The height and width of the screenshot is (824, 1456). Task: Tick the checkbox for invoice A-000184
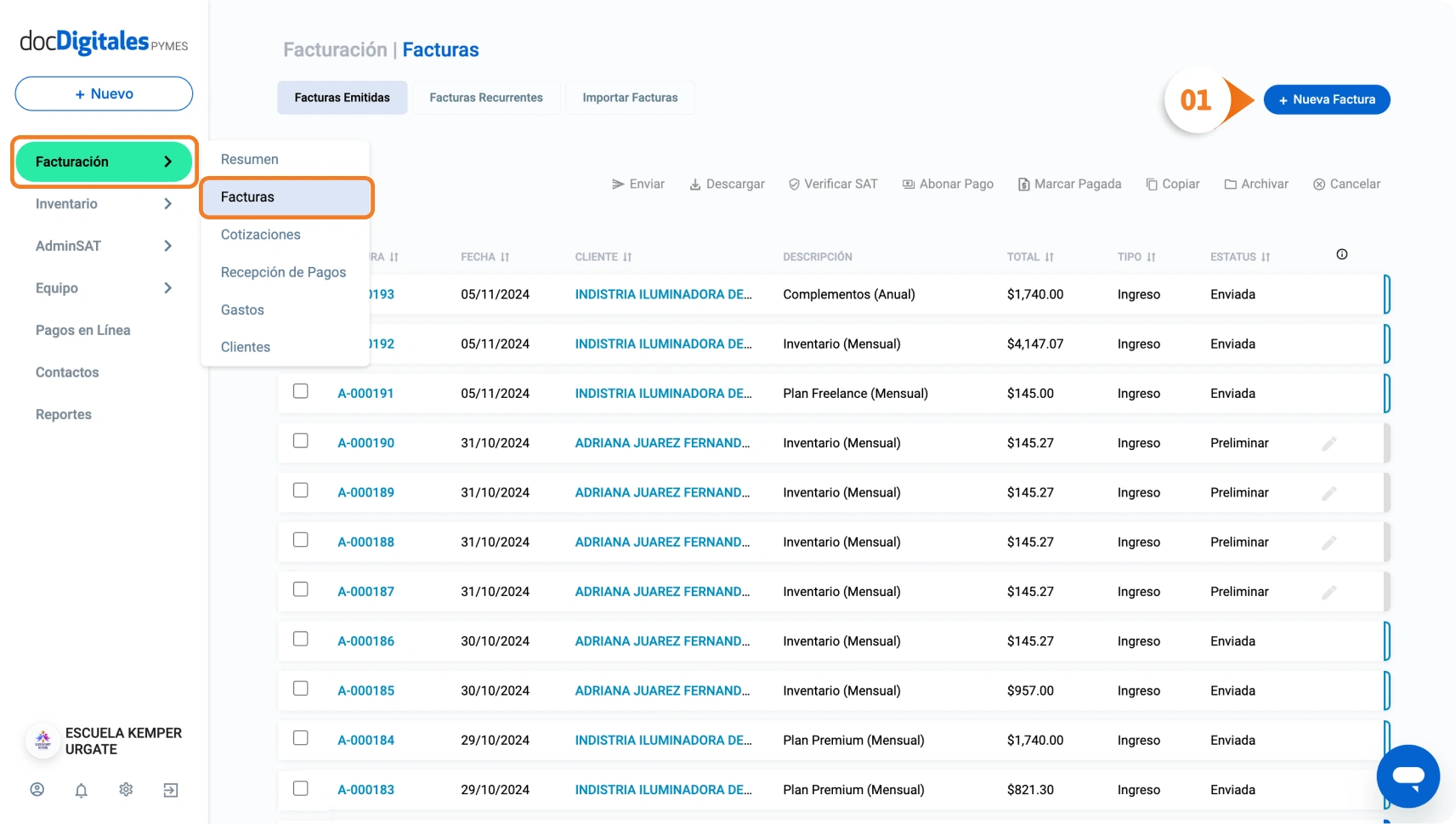tap(301, 738)
